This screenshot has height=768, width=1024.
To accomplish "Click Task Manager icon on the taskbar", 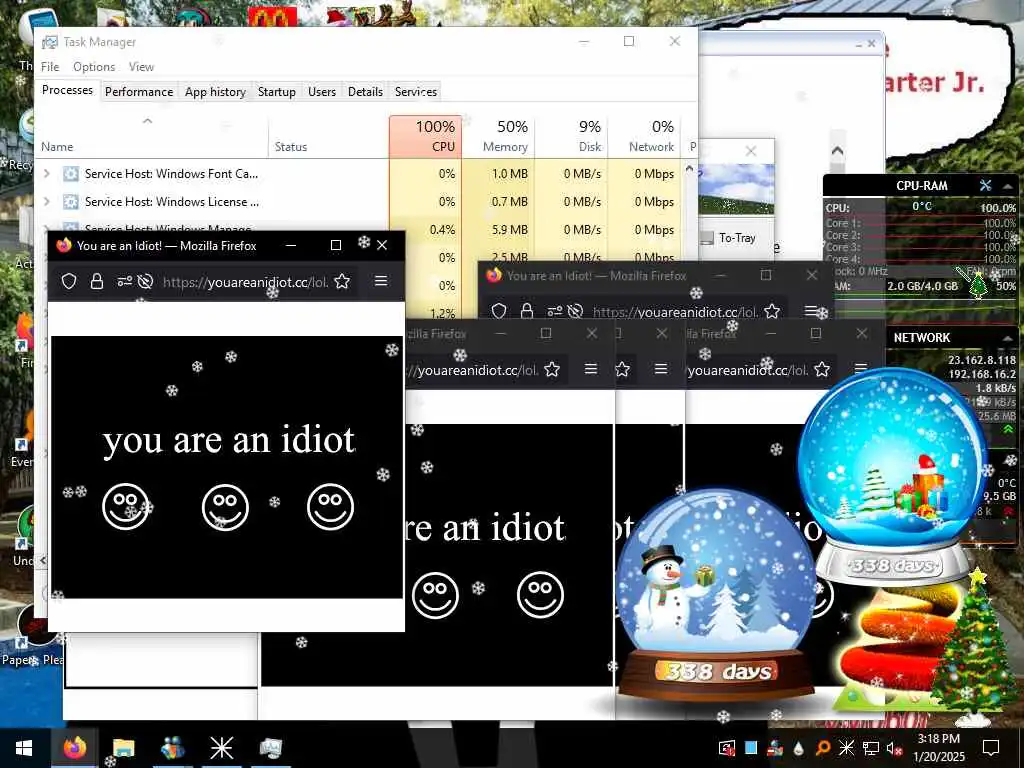I will (x=270, y=748).
